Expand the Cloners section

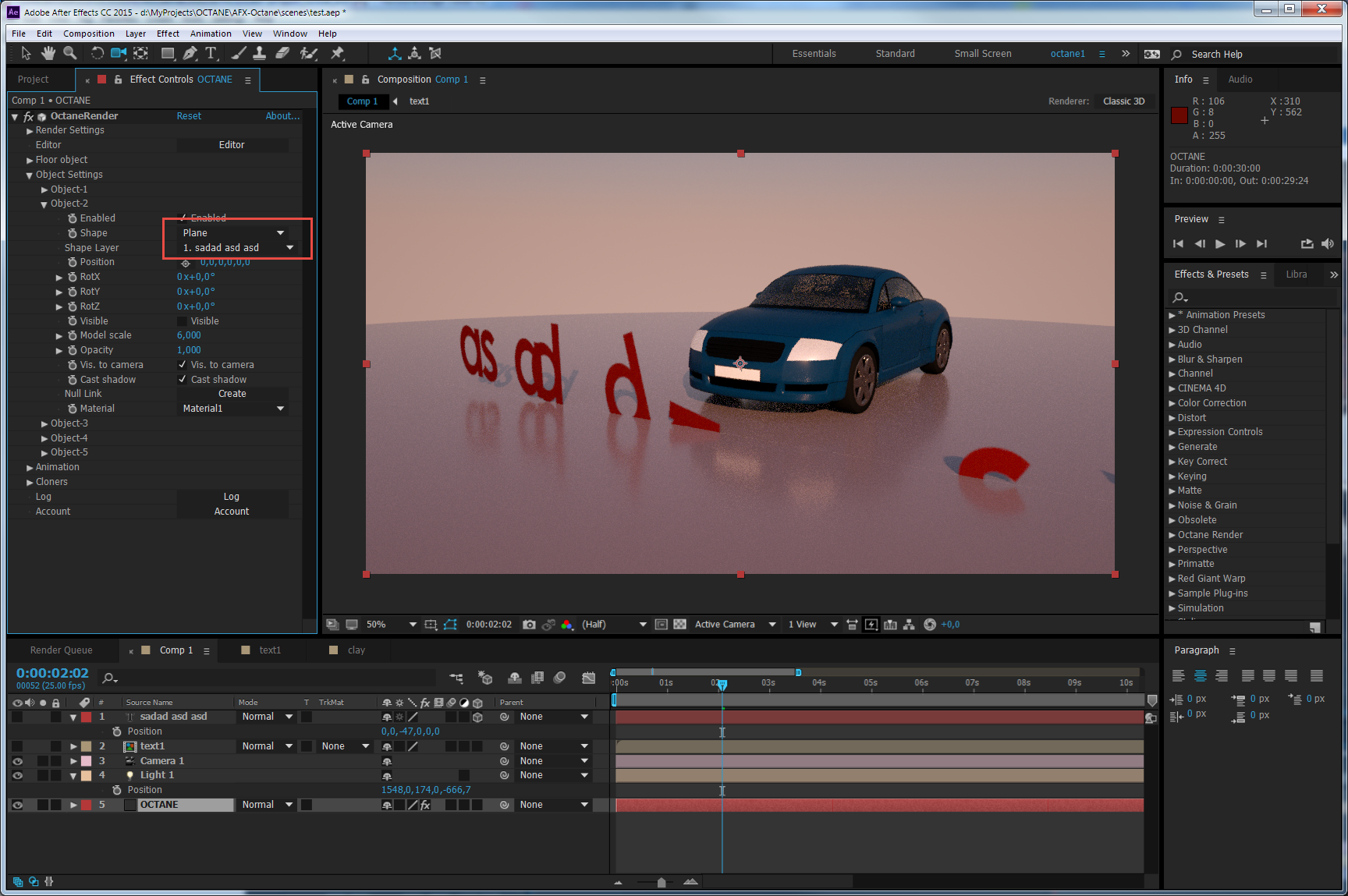click(x=30, y=482)
